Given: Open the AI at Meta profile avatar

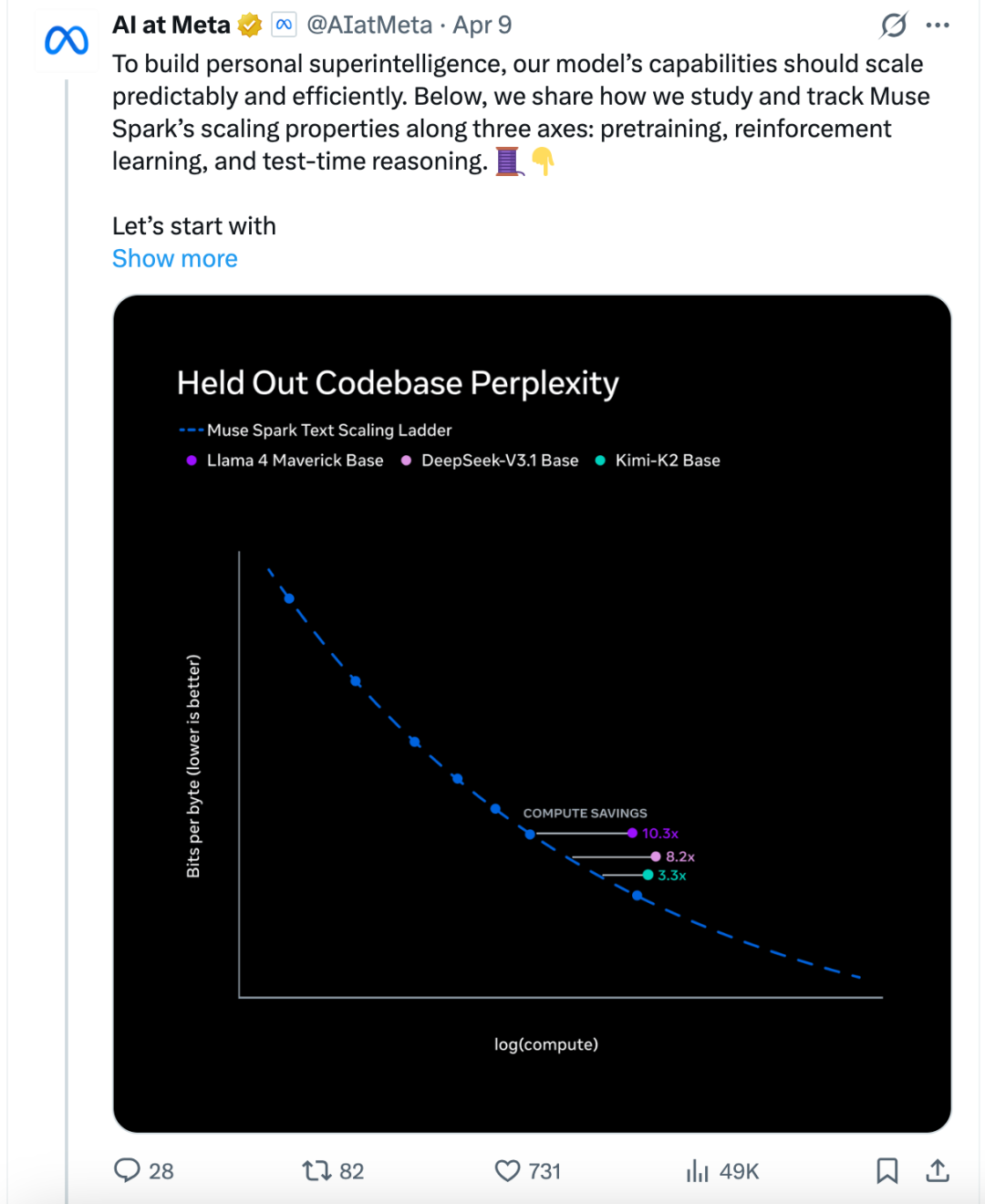Looking at the screenshot, I should click(67, 40).
